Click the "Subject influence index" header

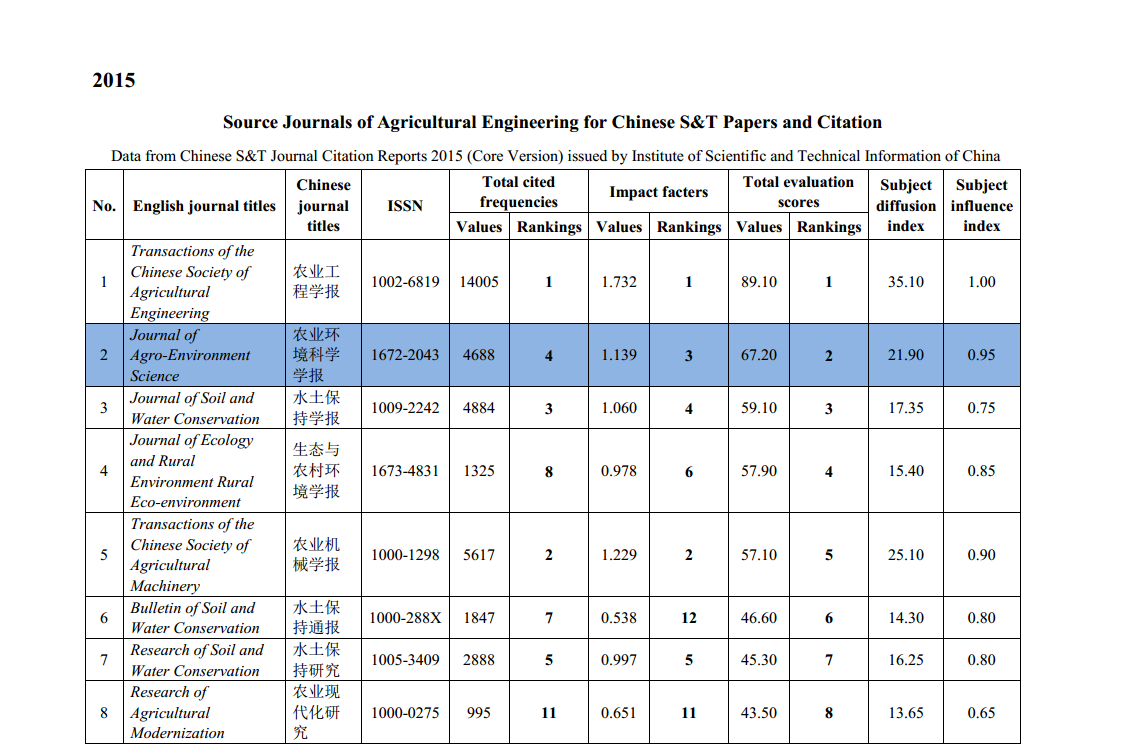point(981,205)
